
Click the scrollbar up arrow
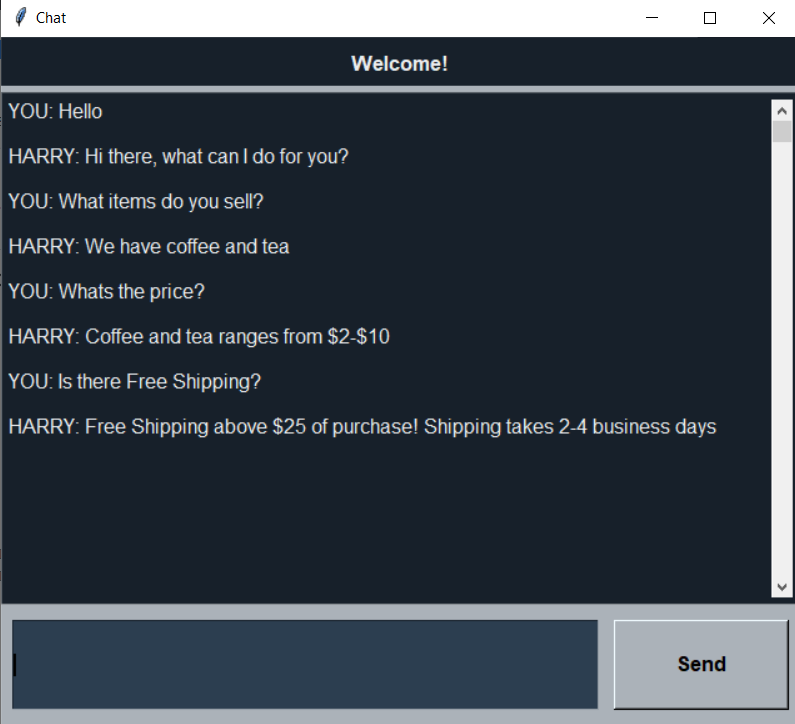(782, 111)
